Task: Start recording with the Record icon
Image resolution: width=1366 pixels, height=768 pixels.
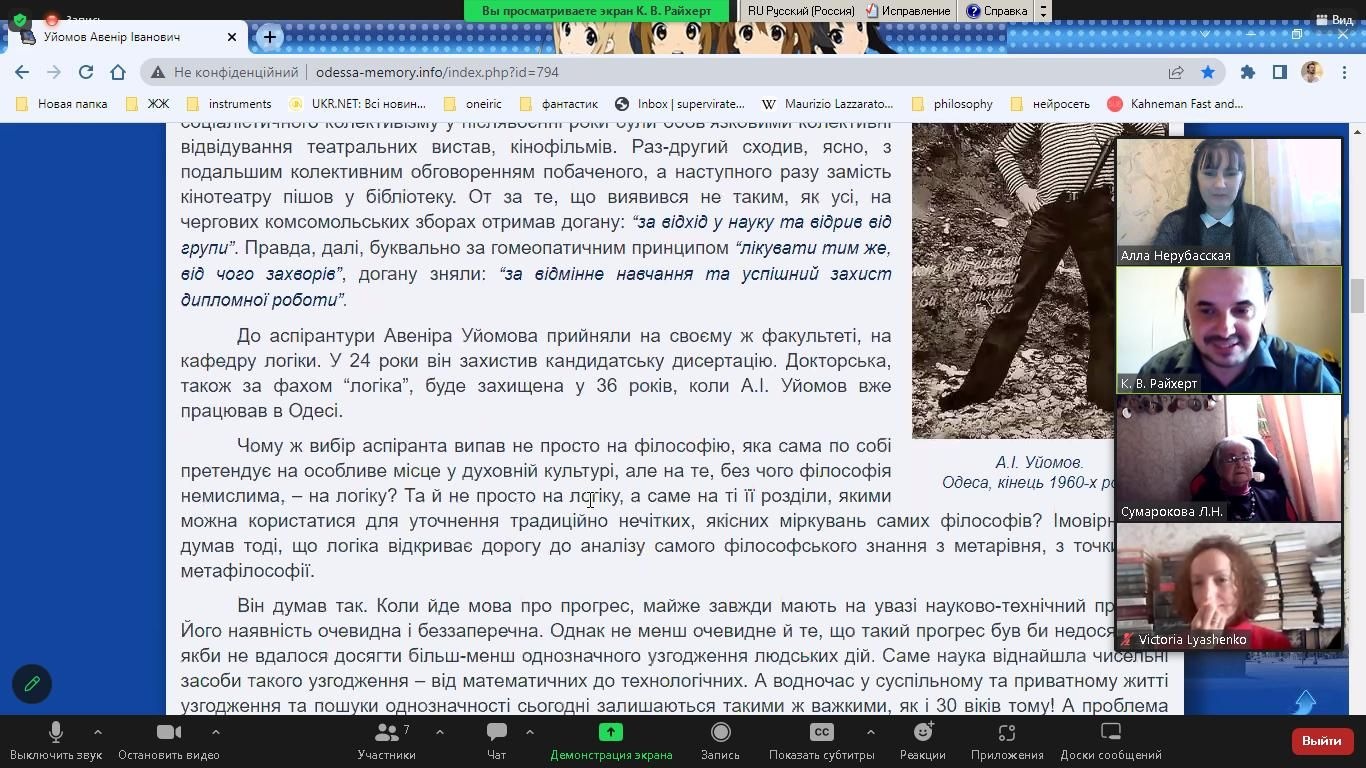Action: (x=720, y=741)
